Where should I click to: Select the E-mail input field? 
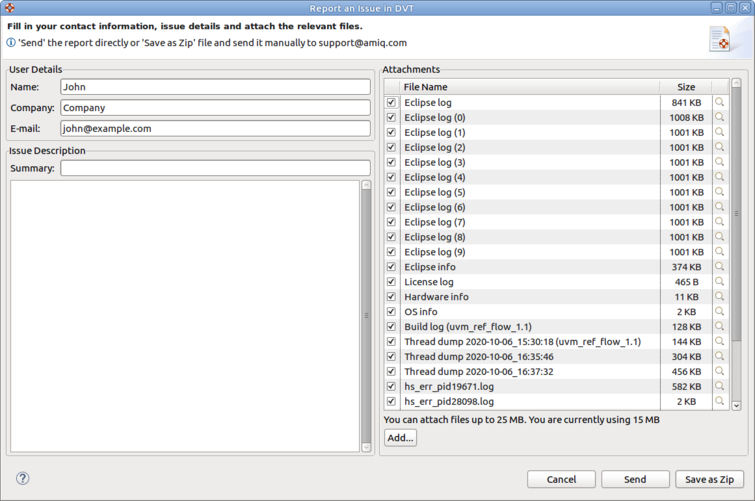click(215, 128)
